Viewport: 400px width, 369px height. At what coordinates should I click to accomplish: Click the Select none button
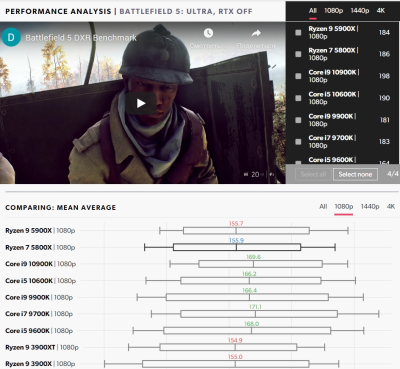pyautogui.click(x=355, y=174)
